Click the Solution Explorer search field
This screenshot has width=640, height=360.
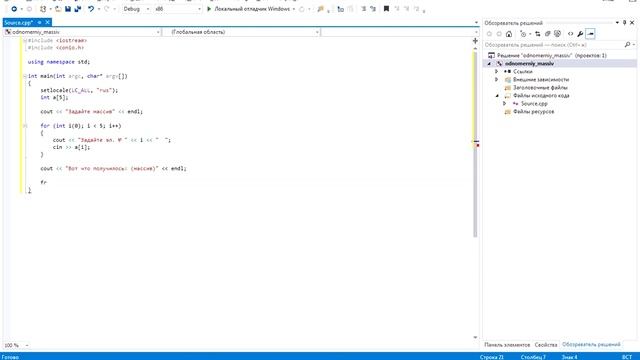click(553, 44)
